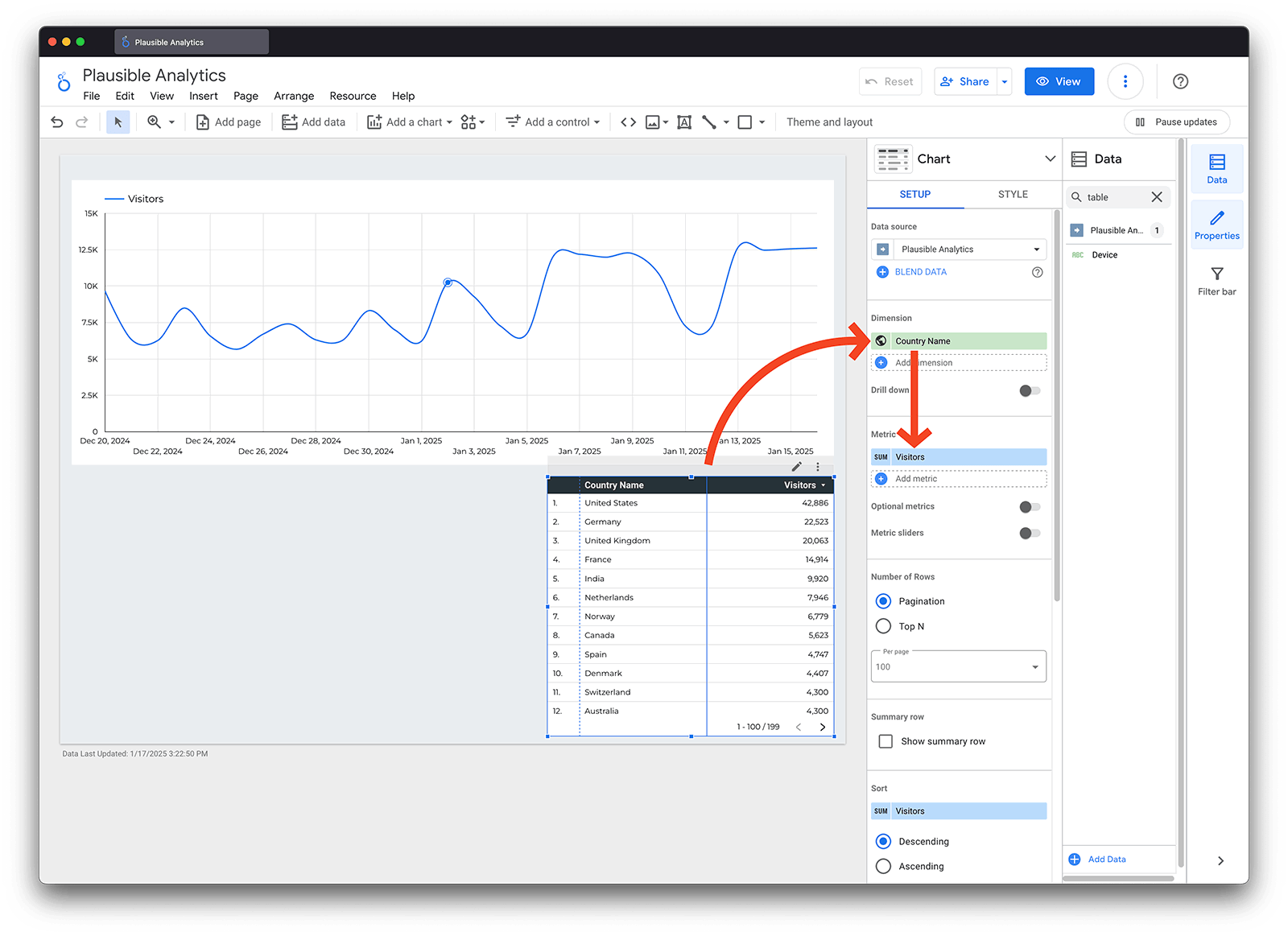The width and height of the screenshot is (1288, 936).
Task: Clear the table search field
Action: (1157, 197)
